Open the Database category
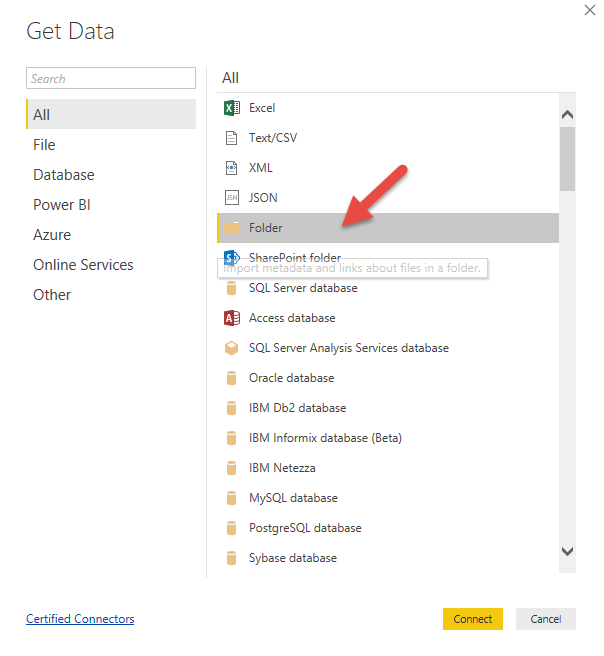 point(64,175)
